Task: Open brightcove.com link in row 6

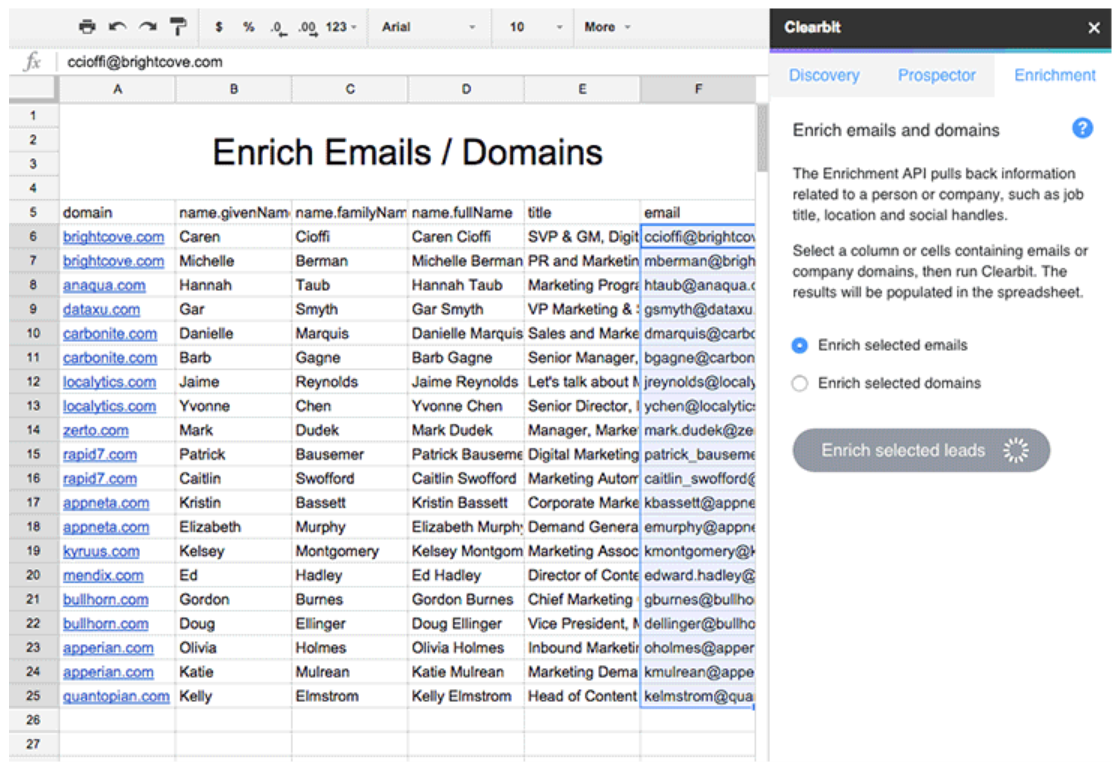Action: click(x=114, y=237)
